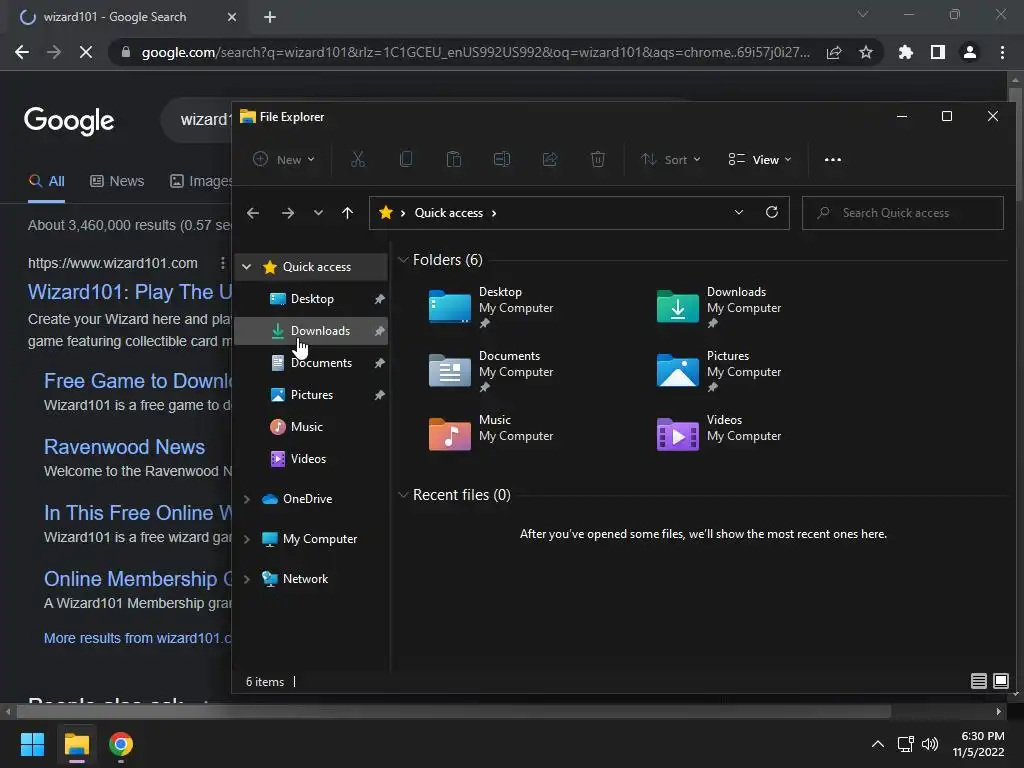
Task: Open Chrome's side panel icon
Action: pos(938,52)
